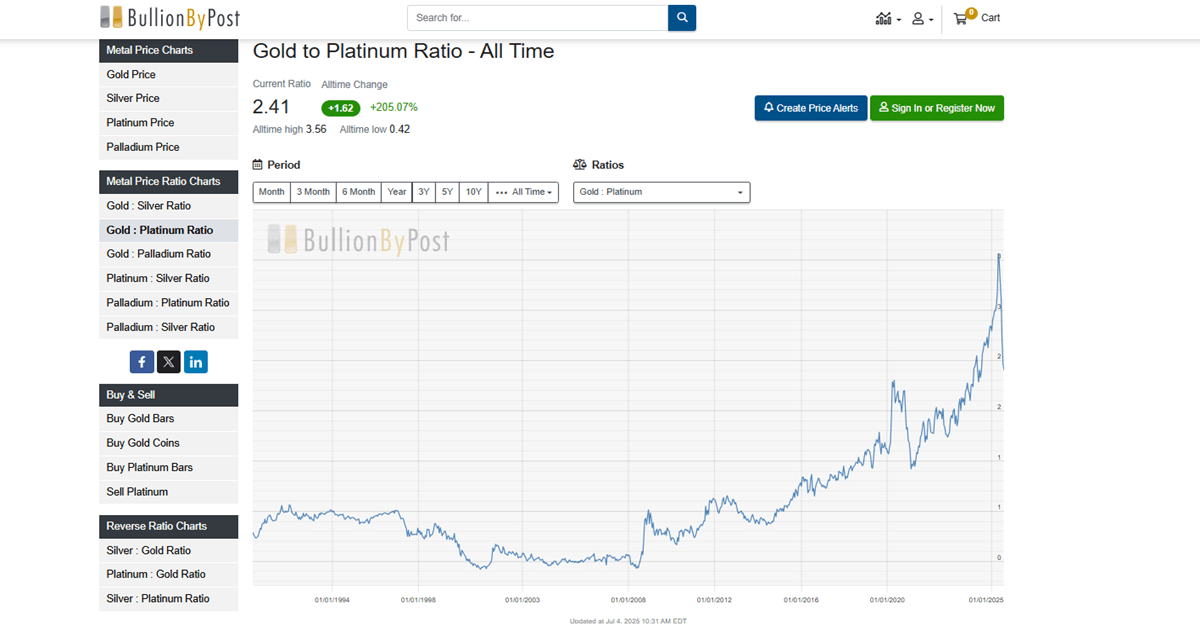1200x630 pixels.
Task: Select the 3Y period
Action: [x=424, y=192]
